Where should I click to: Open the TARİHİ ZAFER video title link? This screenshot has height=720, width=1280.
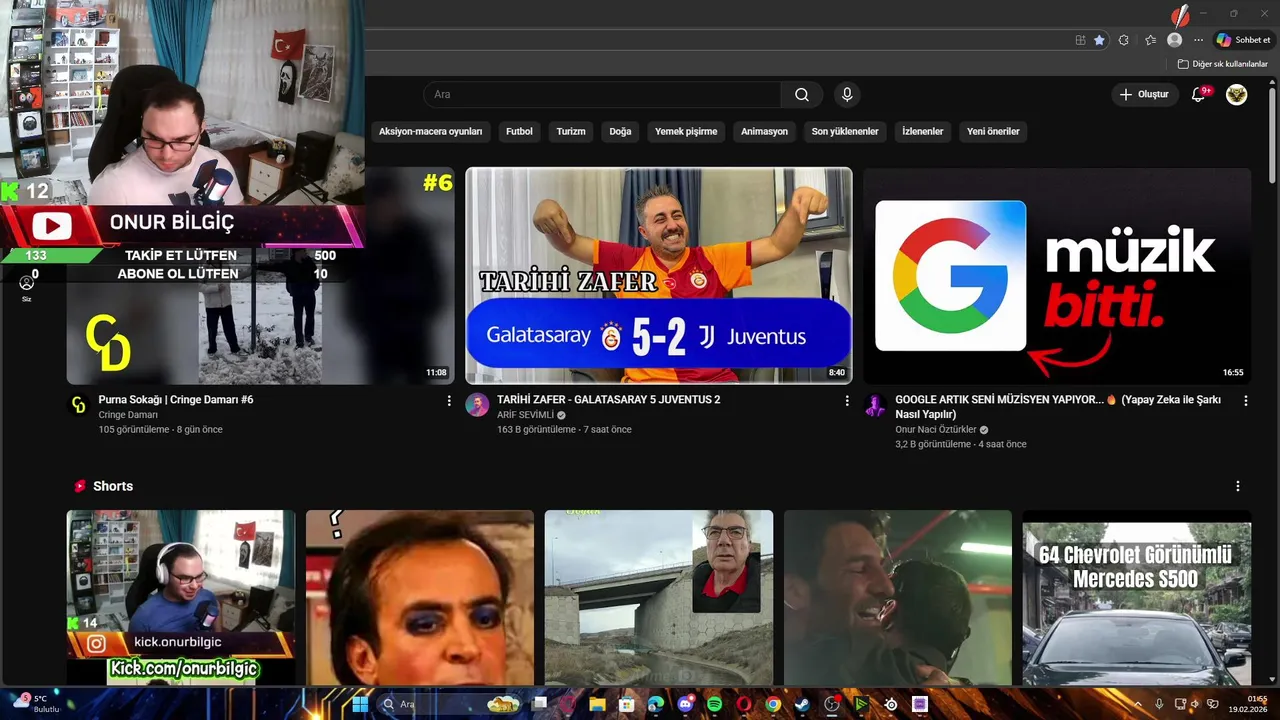[608, 399]
